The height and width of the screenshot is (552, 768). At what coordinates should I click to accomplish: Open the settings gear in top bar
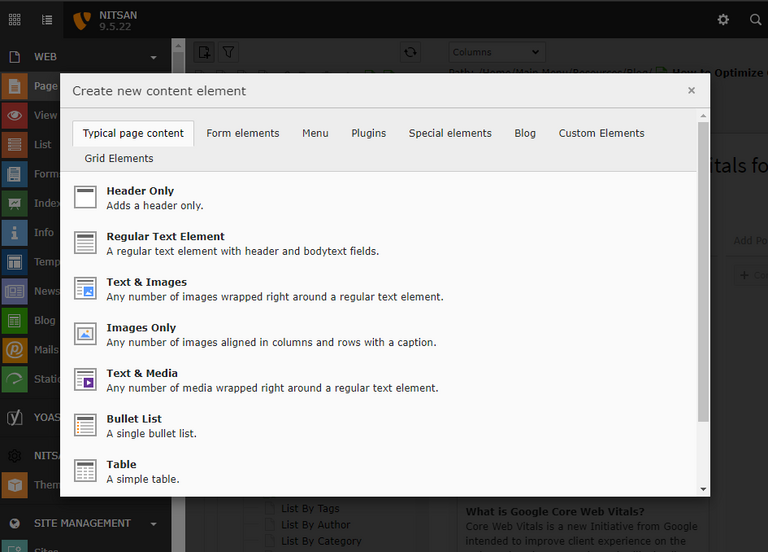pyautogui.click(x=723, y=19)
